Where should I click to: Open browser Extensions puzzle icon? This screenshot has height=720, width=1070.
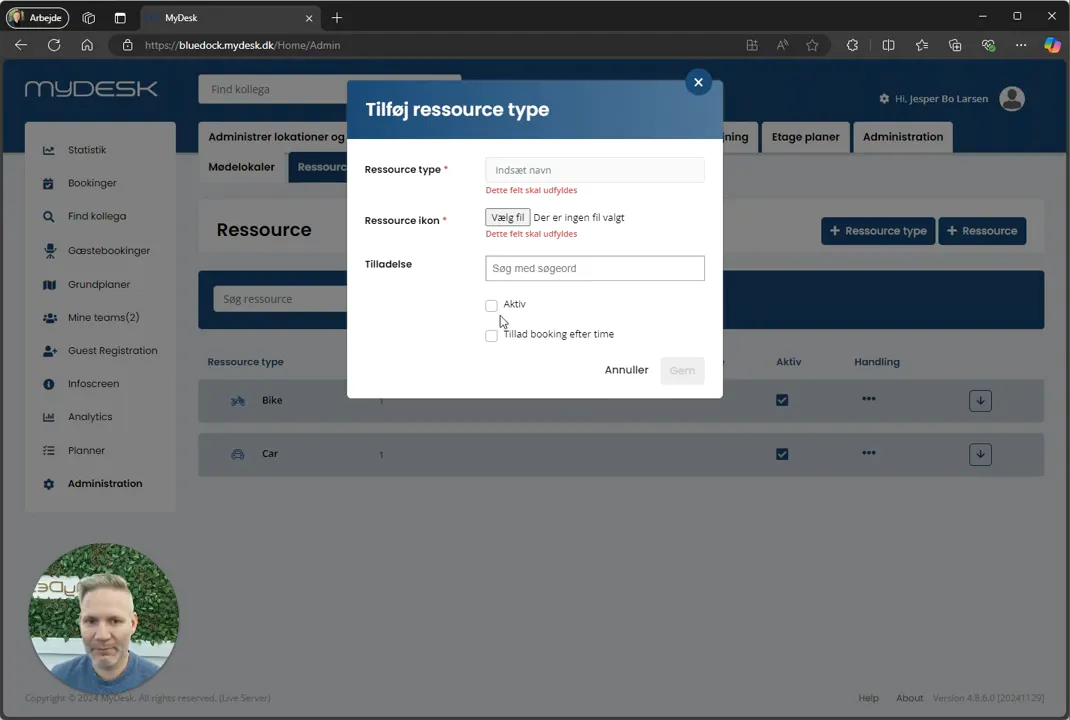(x=852, y=45)
